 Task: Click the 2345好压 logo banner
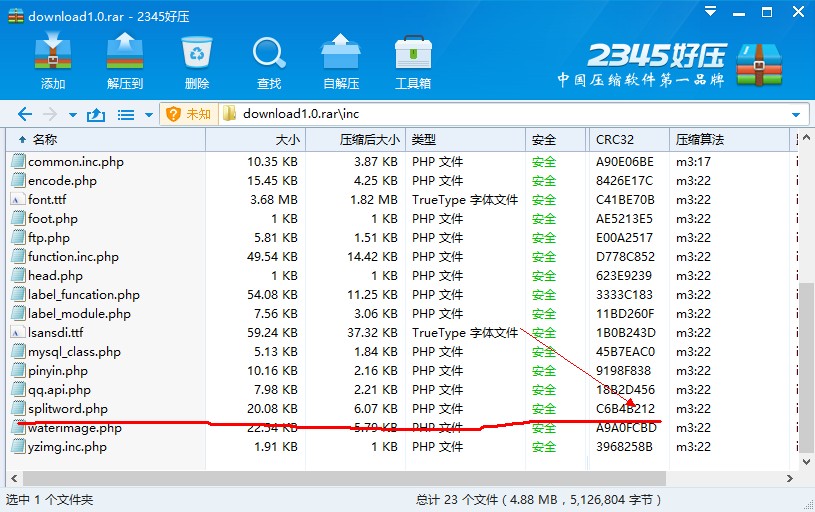(669, 64)
